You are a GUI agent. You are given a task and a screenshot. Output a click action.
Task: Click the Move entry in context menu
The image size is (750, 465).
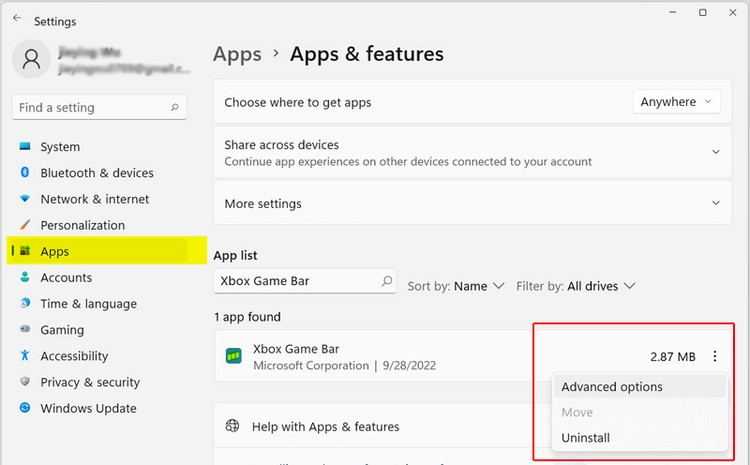click(640, 412)
